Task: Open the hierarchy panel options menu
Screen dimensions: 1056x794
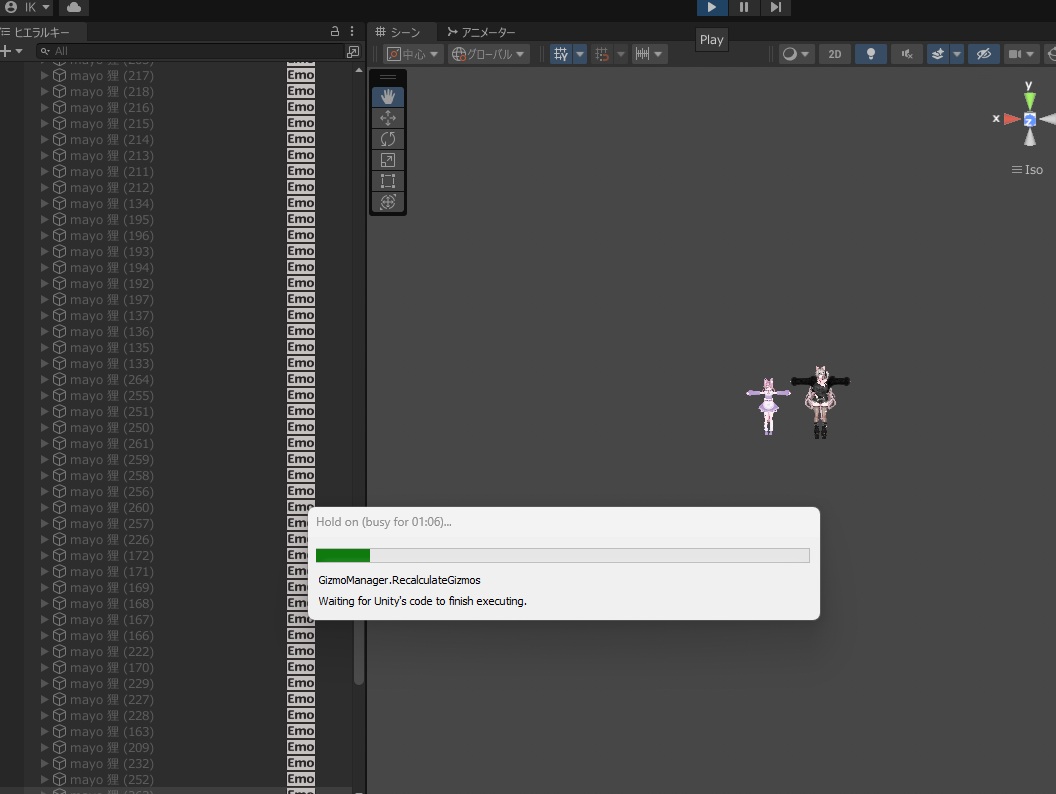Action: pyautogui.click(x=352, y=31)
